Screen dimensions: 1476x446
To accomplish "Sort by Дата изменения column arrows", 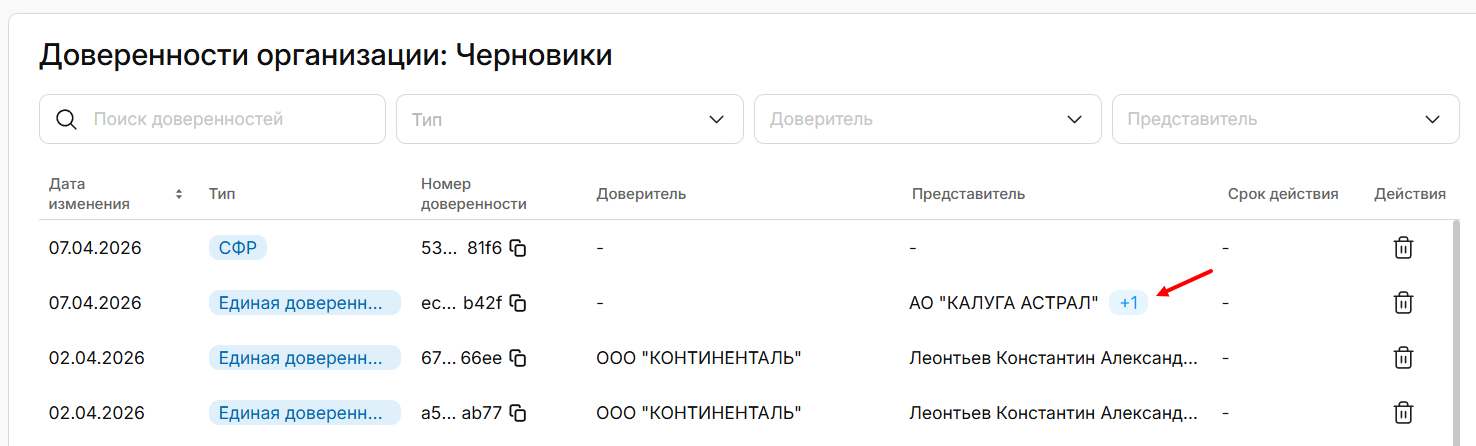I will [179, 194].
